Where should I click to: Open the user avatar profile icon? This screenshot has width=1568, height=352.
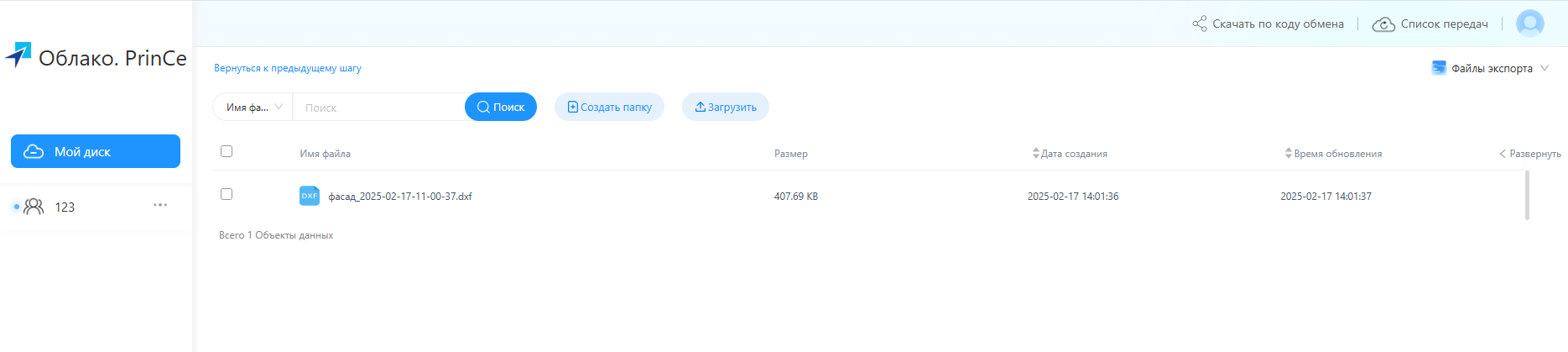coord(1530,24)
